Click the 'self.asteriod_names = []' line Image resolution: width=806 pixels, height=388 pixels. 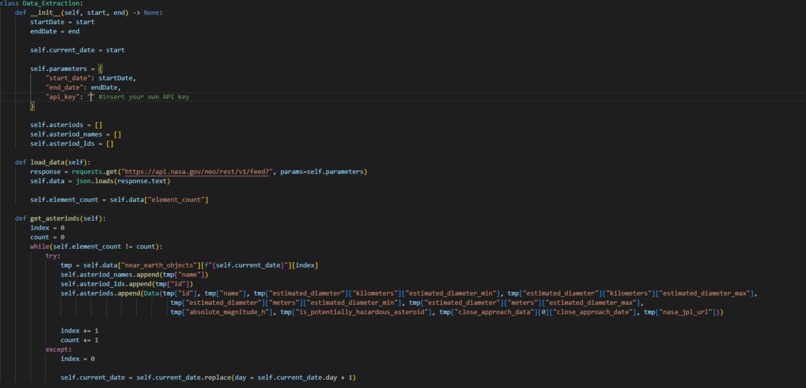[x=76, y=134]
